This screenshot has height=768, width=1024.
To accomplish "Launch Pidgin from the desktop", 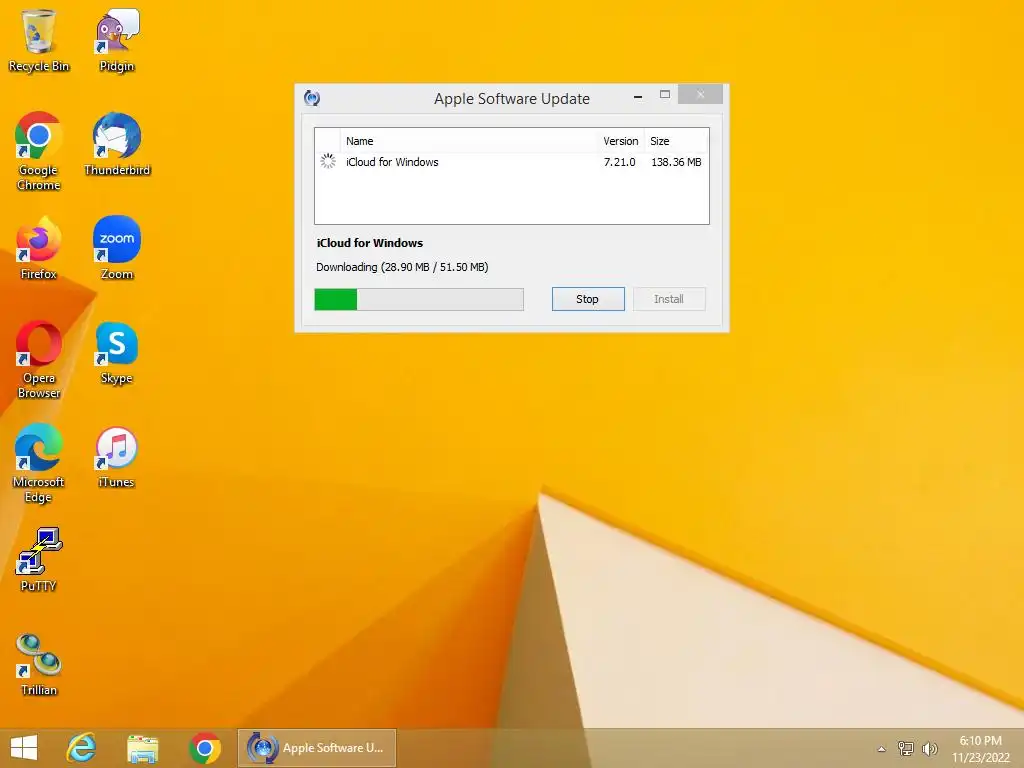I will pyautogui.click(x=117, y=39).
